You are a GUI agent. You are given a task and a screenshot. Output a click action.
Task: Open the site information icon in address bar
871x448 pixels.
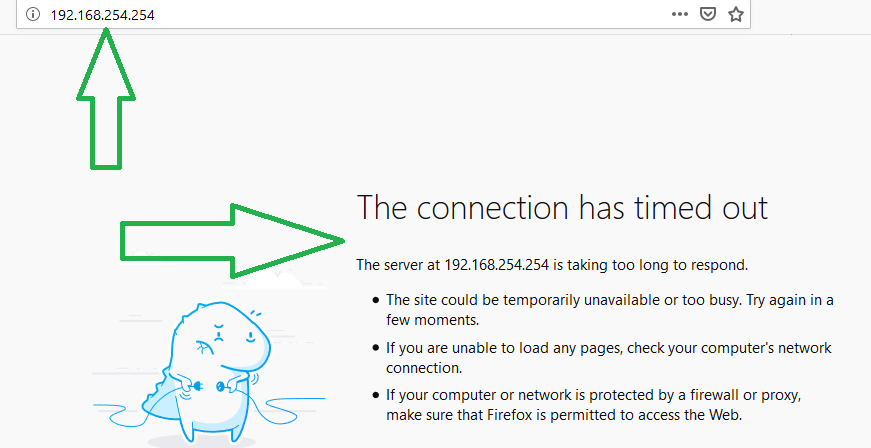[x=33, y=14]
